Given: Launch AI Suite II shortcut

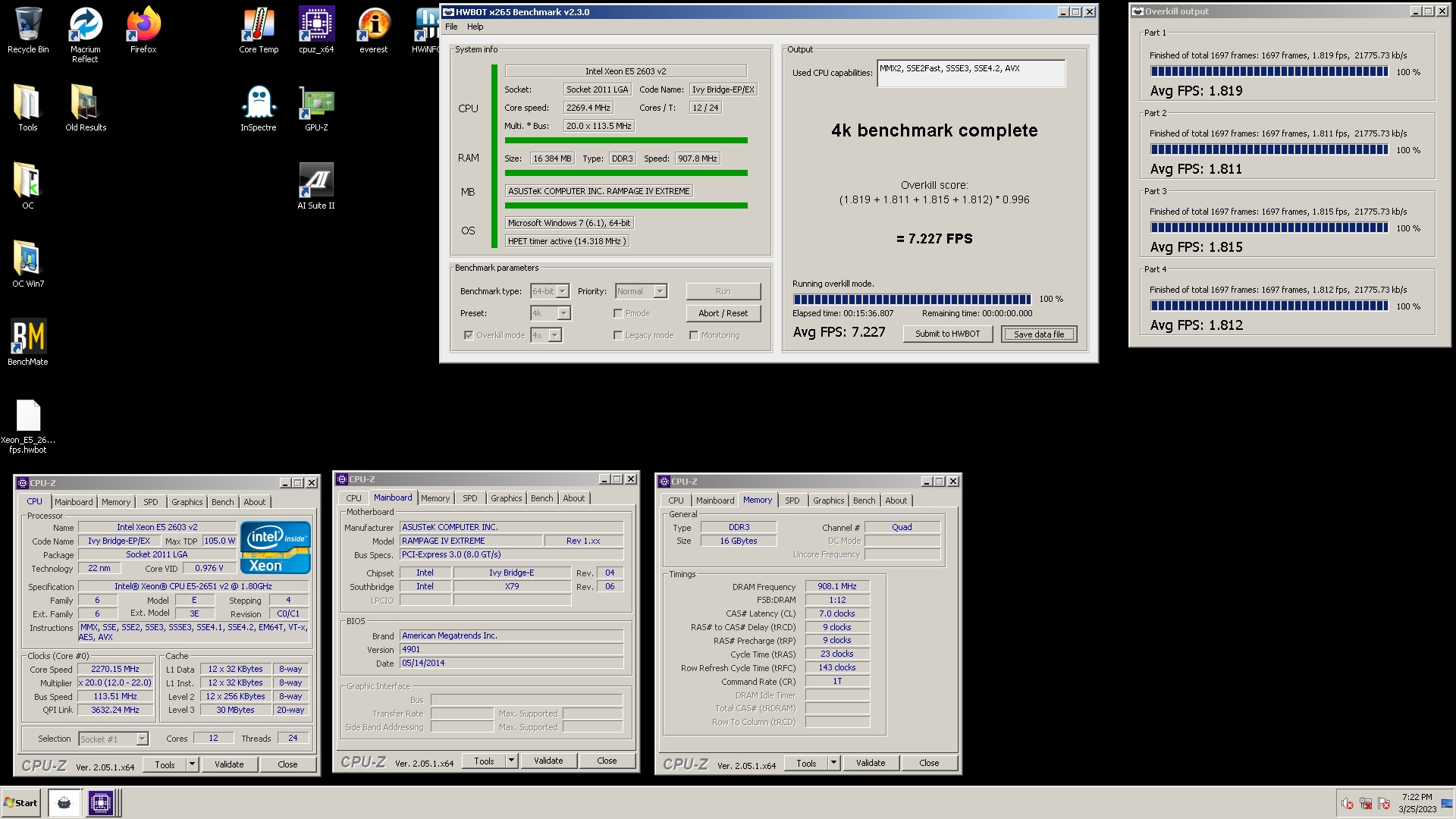Looking at the screenshot, I should [316, 186].
